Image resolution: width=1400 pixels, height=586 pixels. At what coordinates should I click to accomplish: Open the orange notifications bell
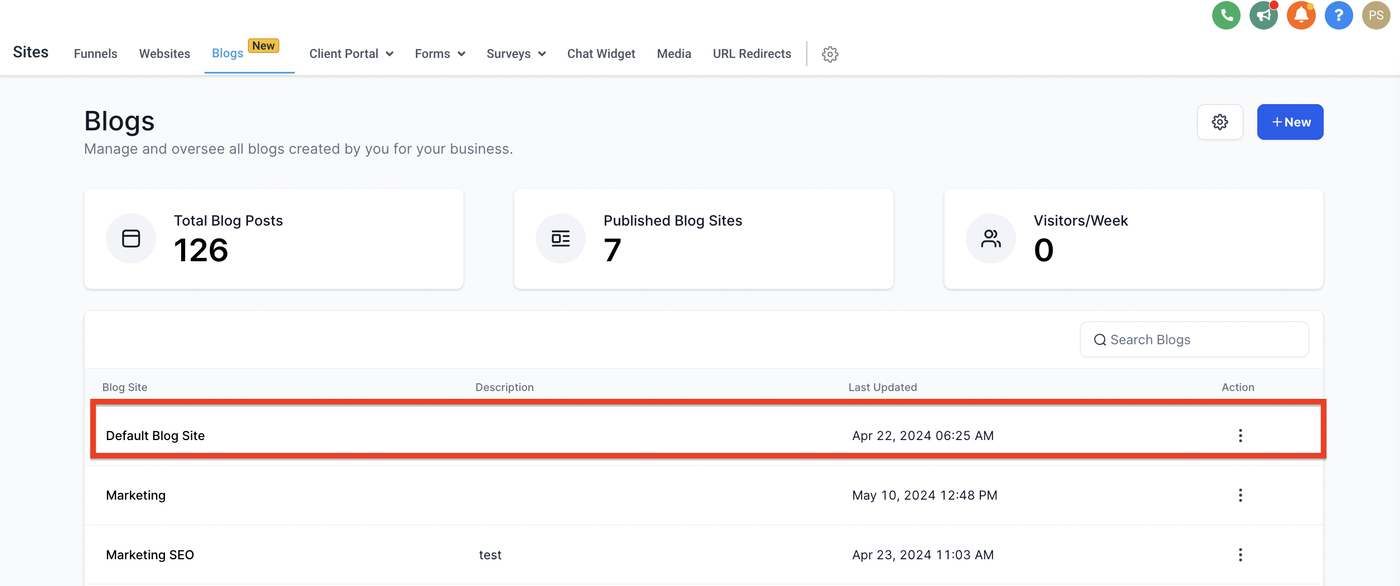1301,15
